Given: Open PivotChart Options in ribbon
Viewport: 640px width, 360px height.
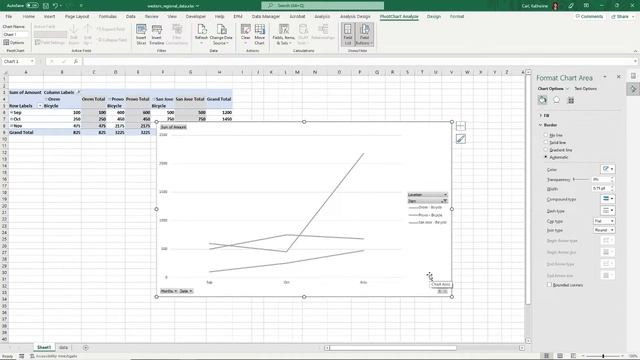Looking at the screenshot, I should coord(14,42).
